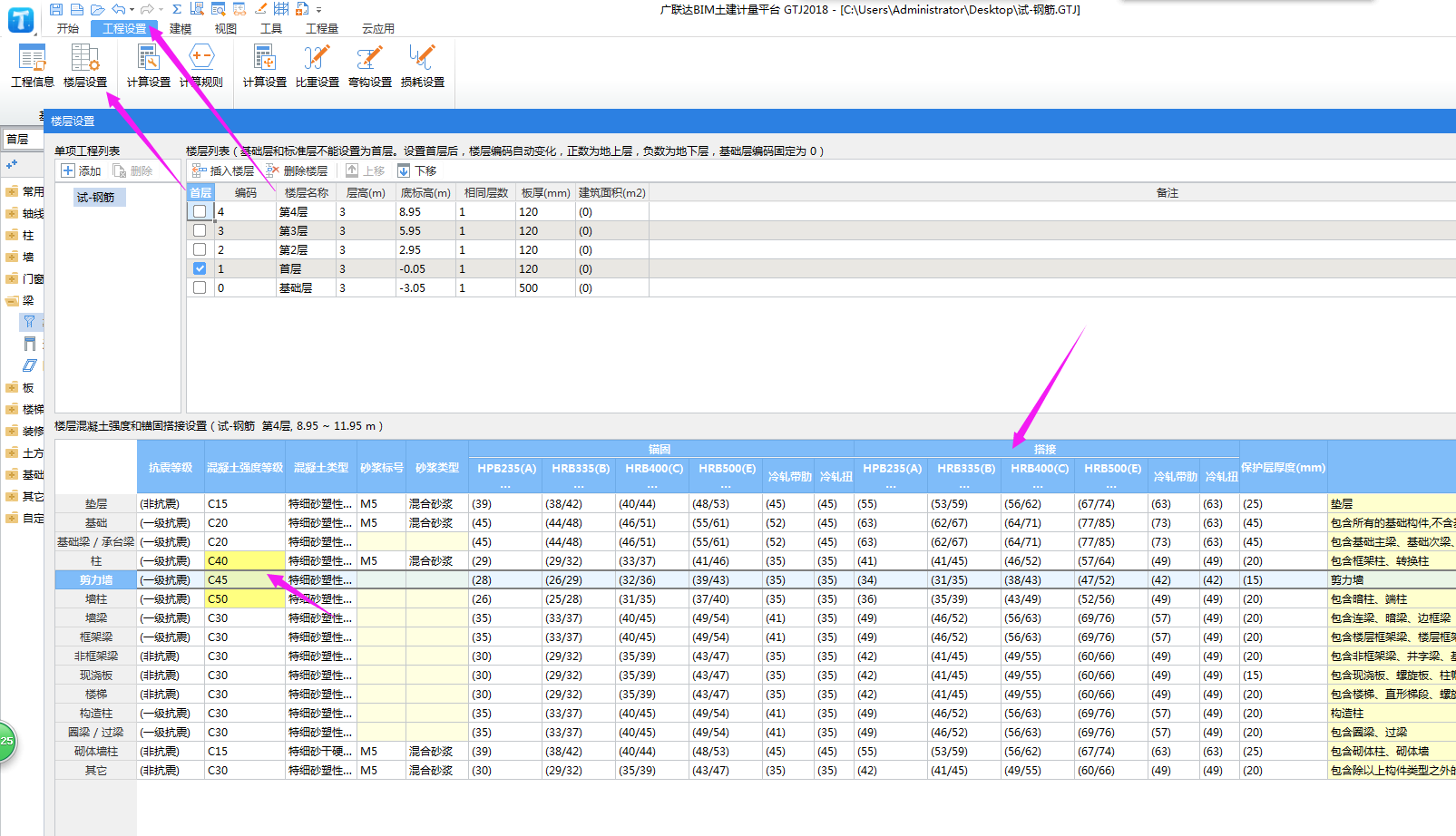Select the 剪力墙 row header
The image size is (1456, 836).
[96, 579]
